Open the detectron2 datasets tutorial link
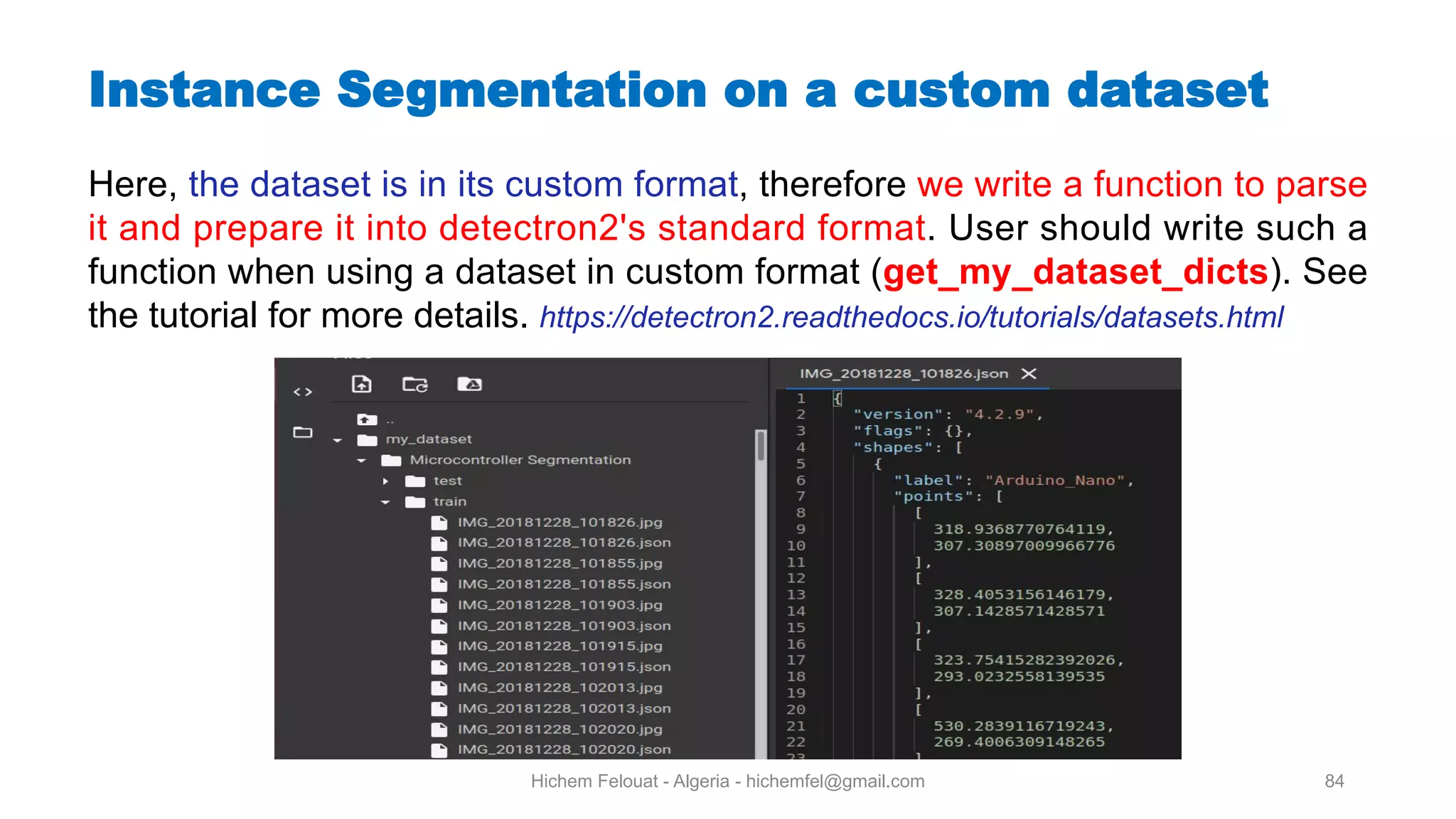1456x819 pixels. tap(911, 317)
